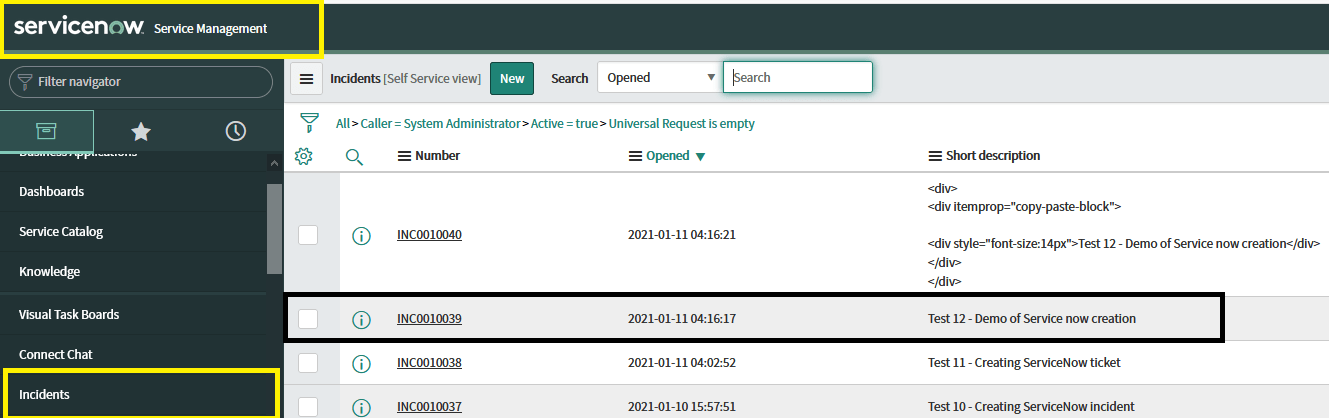Open the list filter funnel icon
Viewport: 1329px width, 418px height.
[310, 123]
